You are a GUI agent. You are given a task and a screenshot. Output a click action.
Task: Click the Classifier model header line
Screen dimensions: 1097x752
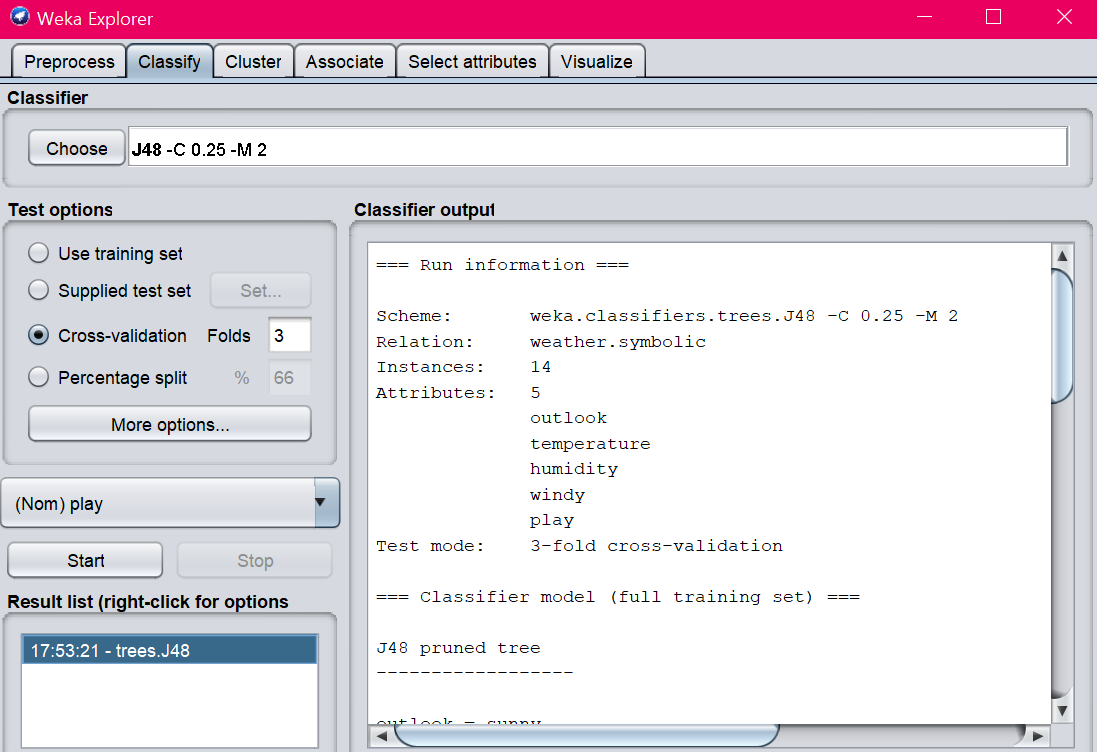click(x=618, y=597)
